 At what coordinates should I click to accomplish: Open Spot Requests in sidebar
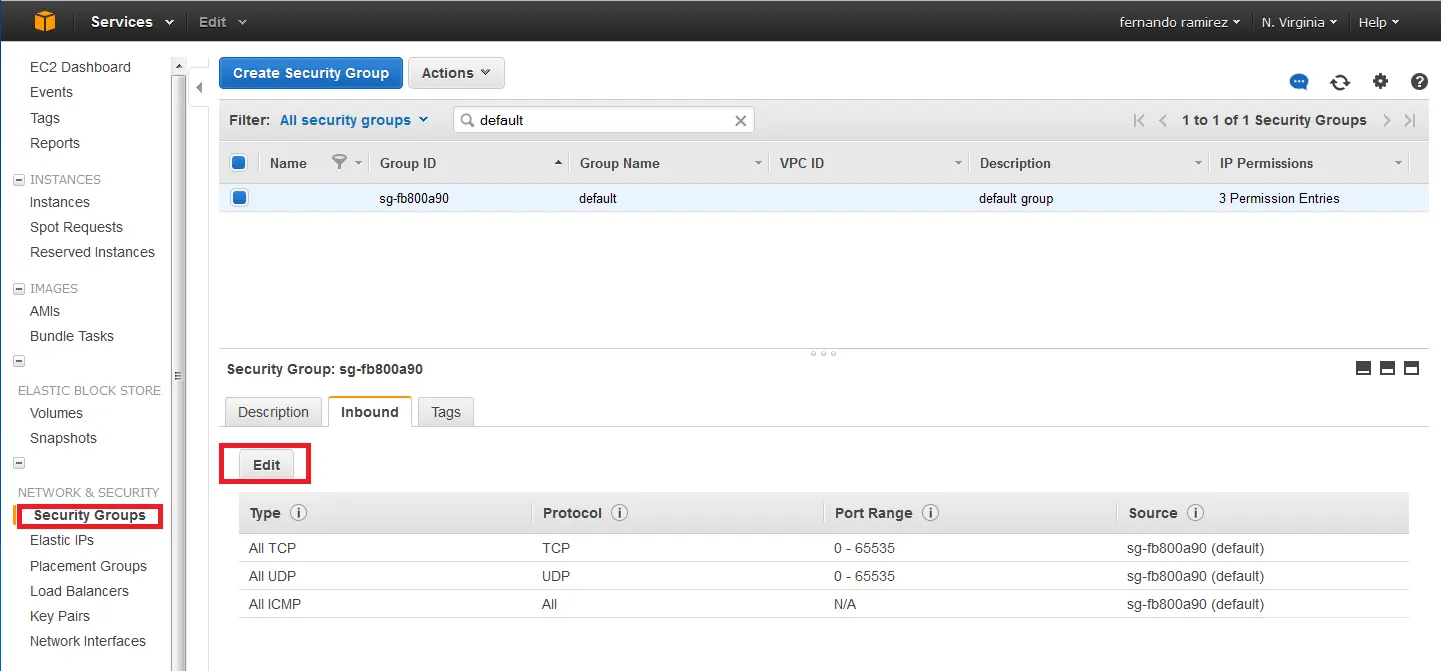[76, 227]
